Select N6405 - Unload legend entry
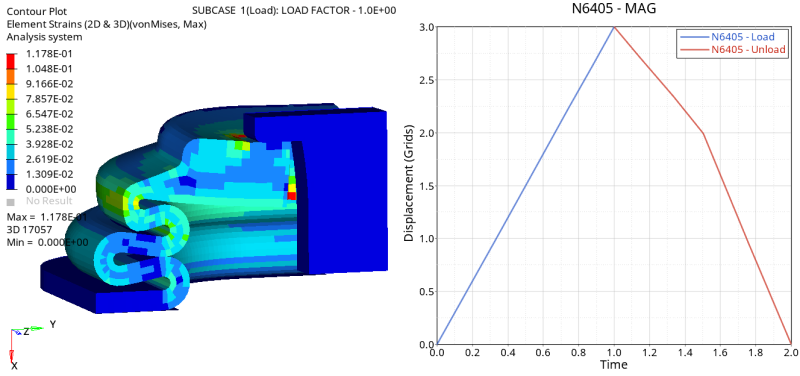The width and height of the screenshot is (800, 376). [x=733, y=50]
